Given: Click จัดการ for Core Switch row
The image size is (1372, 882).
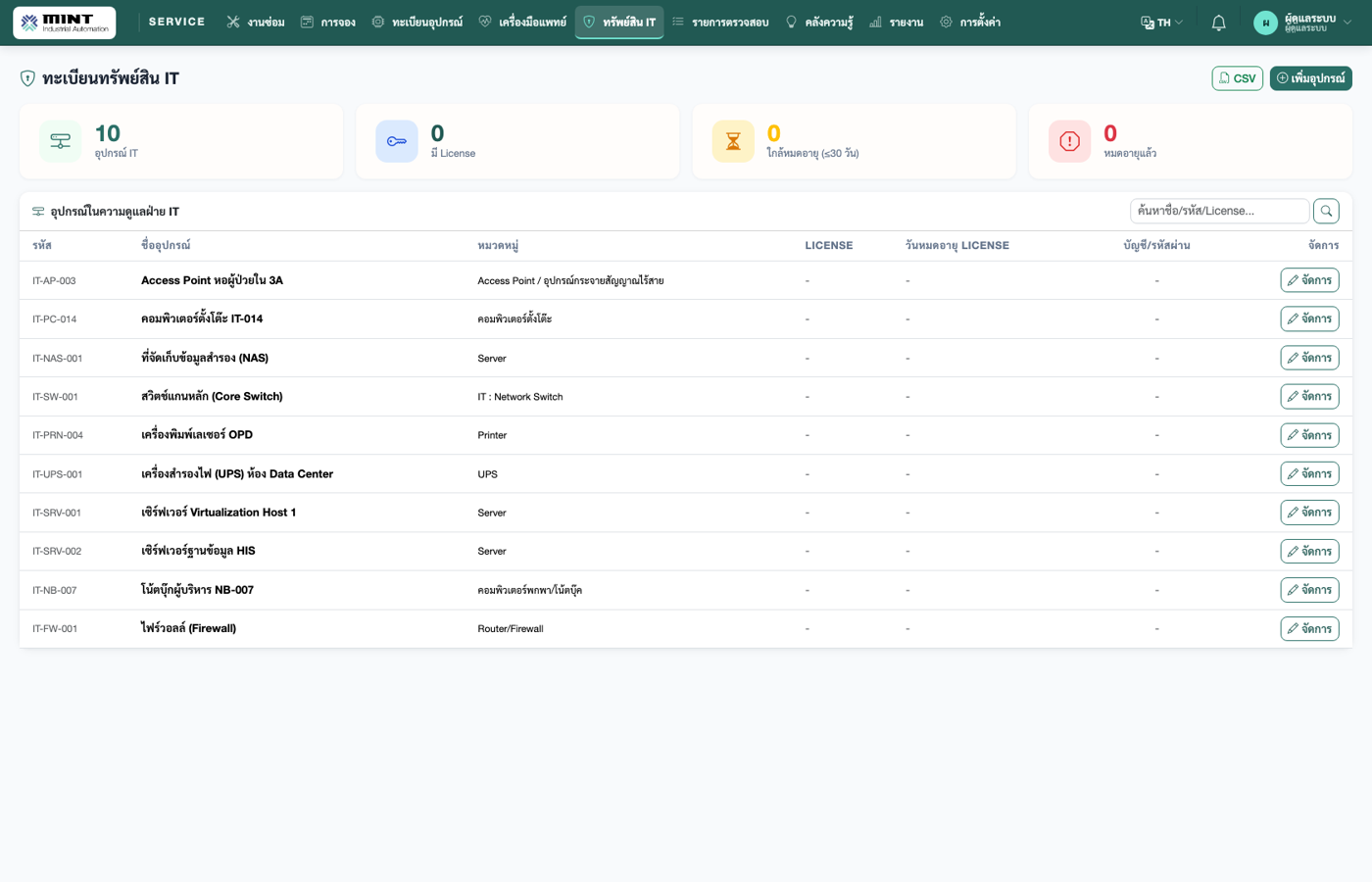Looking at the screenshot, I should (1309, 396).
